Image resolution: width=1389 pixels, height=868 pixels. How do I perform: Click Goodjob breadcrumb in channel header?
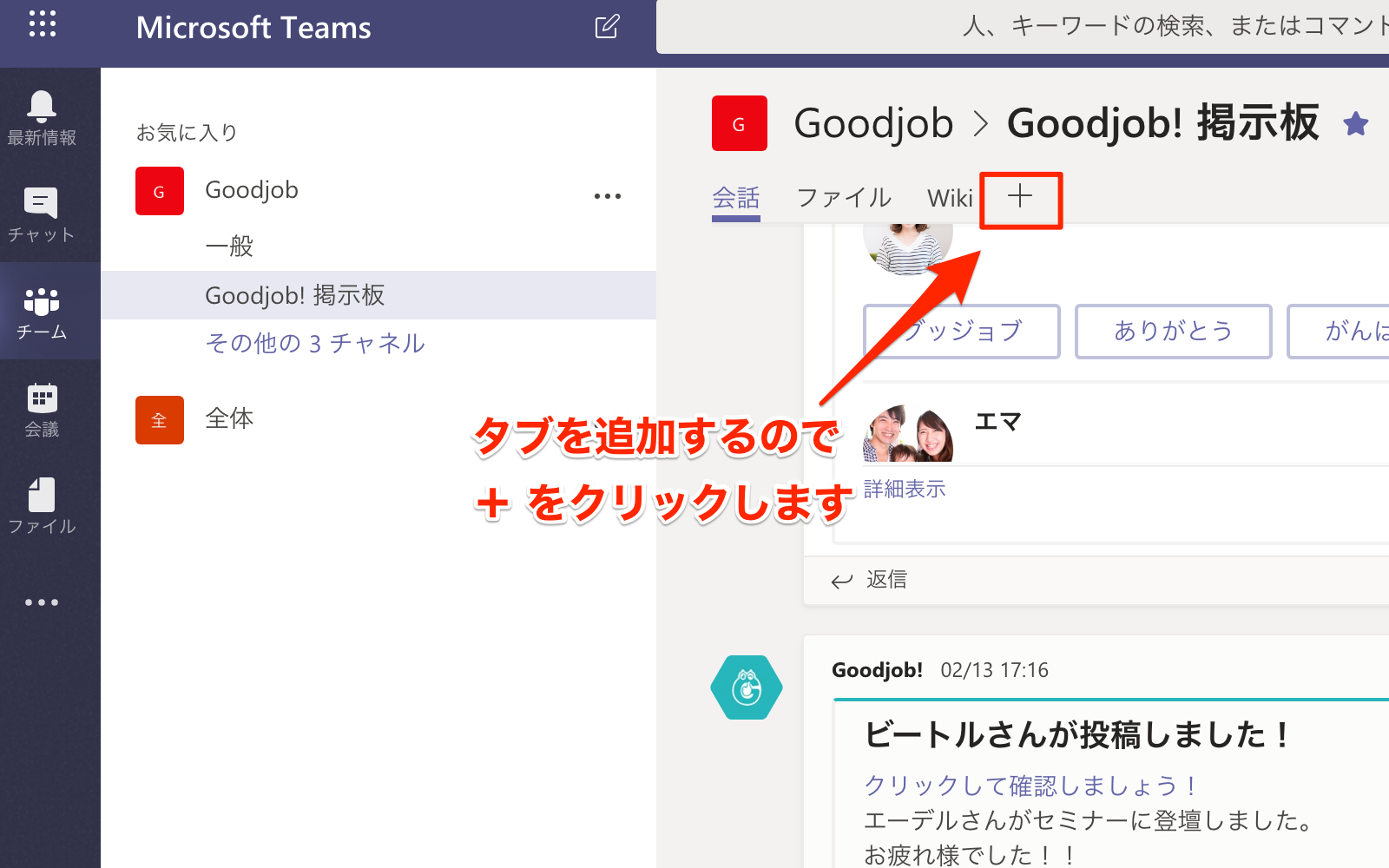click(x=873, y=123)
